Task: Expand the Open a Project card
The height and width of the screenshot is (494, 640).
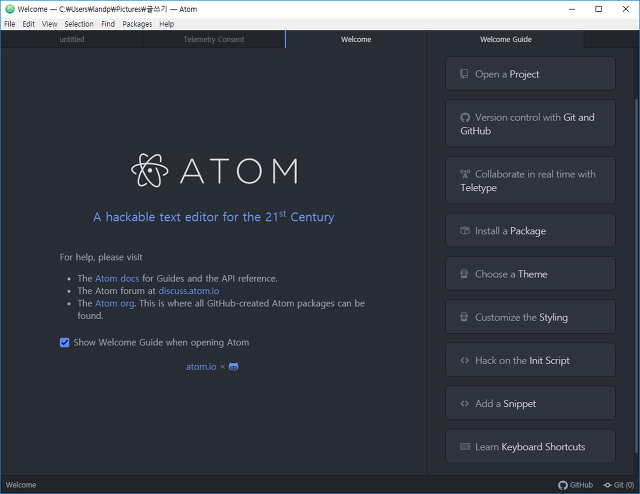Action: click(530, 74)
